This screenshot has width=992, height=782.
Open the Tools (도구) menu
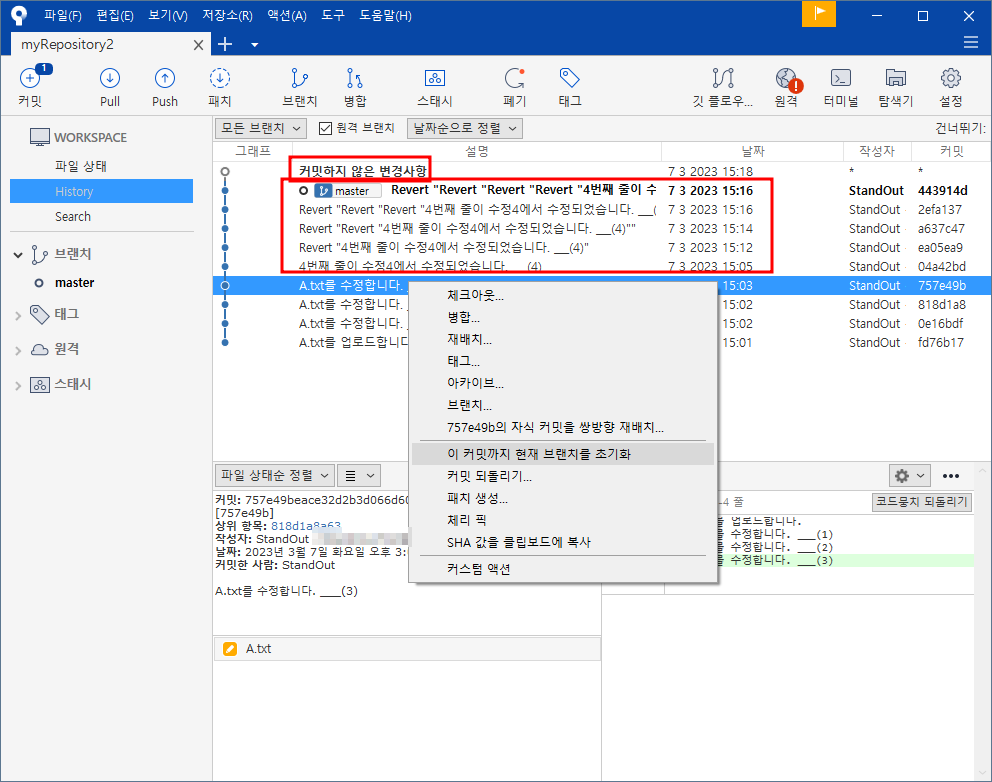(x=333, y=15)
